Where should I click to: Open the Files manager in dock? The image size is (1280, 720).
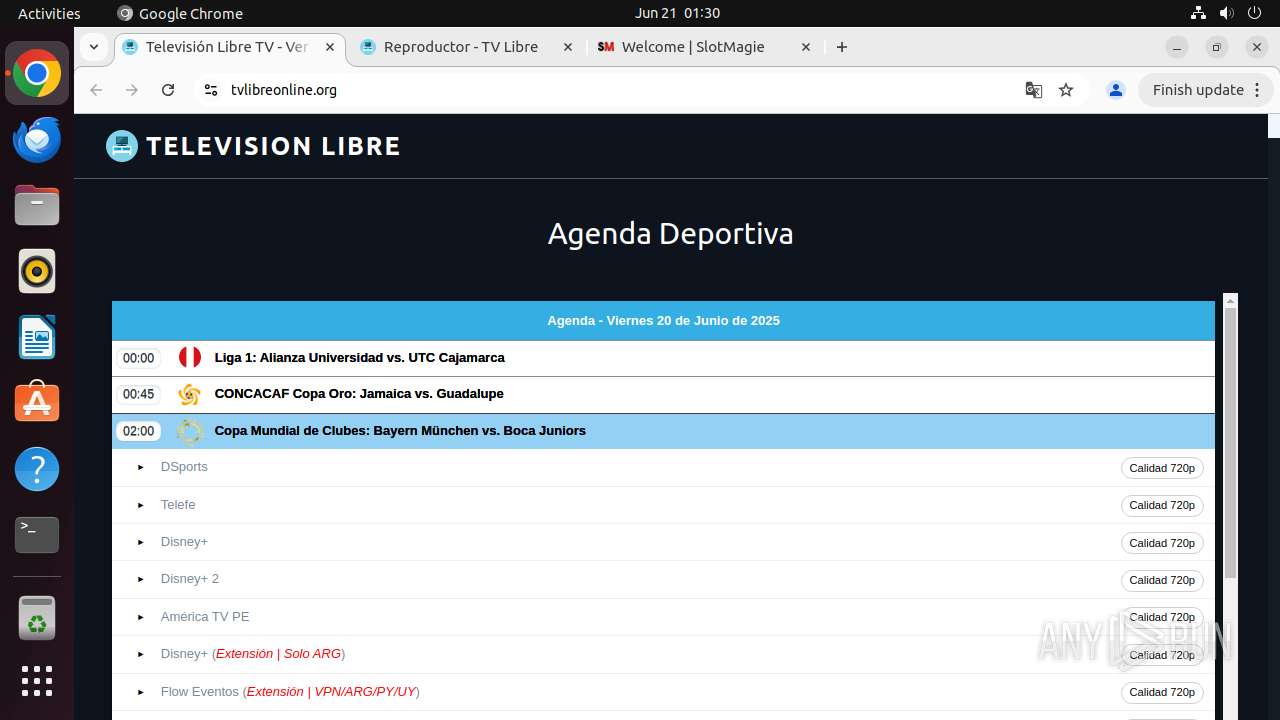(37, 206)
